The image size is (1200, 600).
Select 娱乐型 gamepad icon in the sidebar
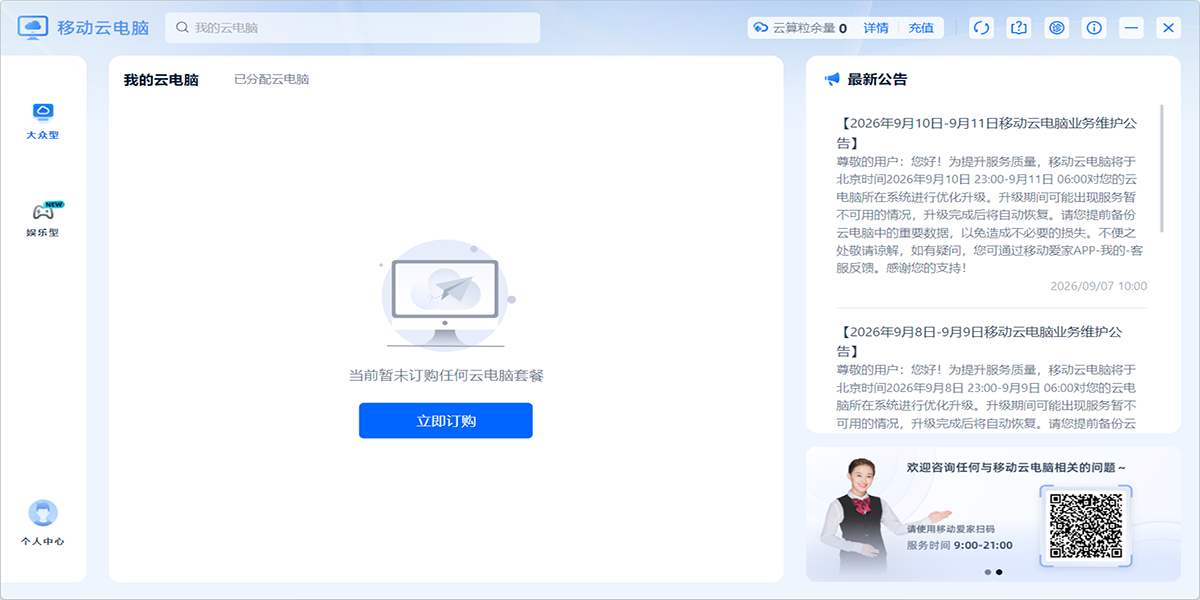point(43,212)
